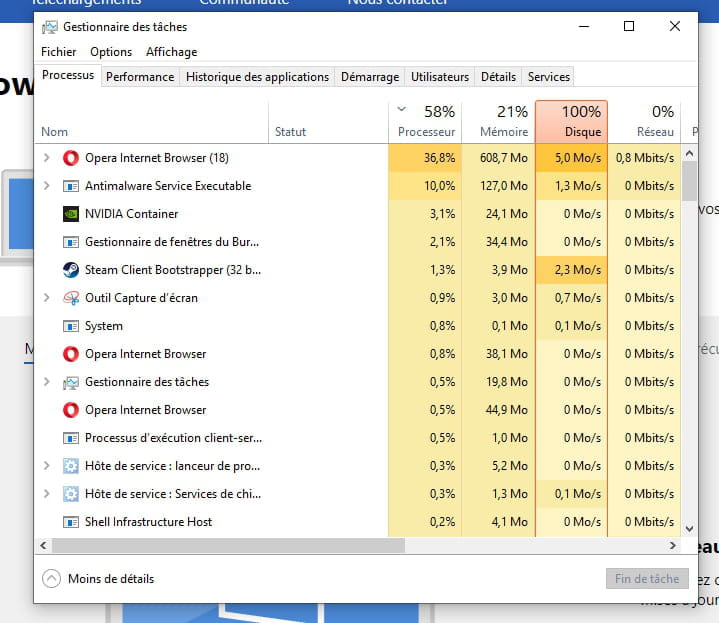Expand the Outil Capture d'écran row
The width and height of the screenshot is (719, 623).
click(x=46, y=298)
